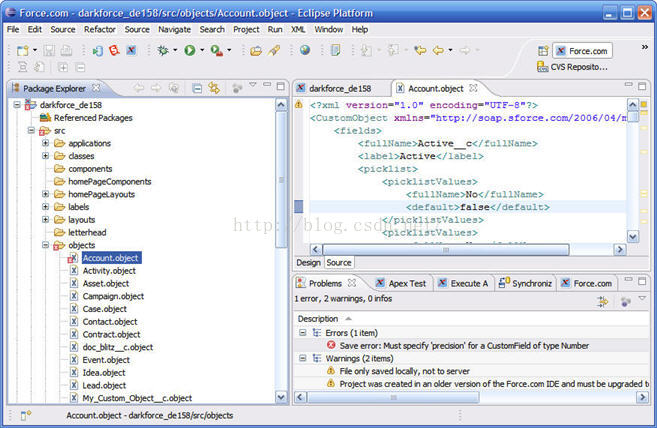Image resolution: width=657 pixels, height=428 pixels.
Task: Collapse the Warnings group in Problems
Action: (x=302, y=358)
